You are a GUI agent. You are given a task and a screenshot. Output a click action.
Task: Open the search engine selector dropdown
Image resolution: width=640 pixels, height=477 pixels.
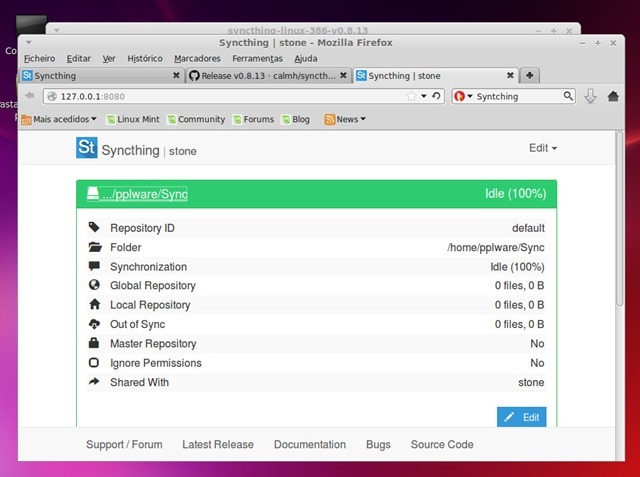[x=463, y=96]
